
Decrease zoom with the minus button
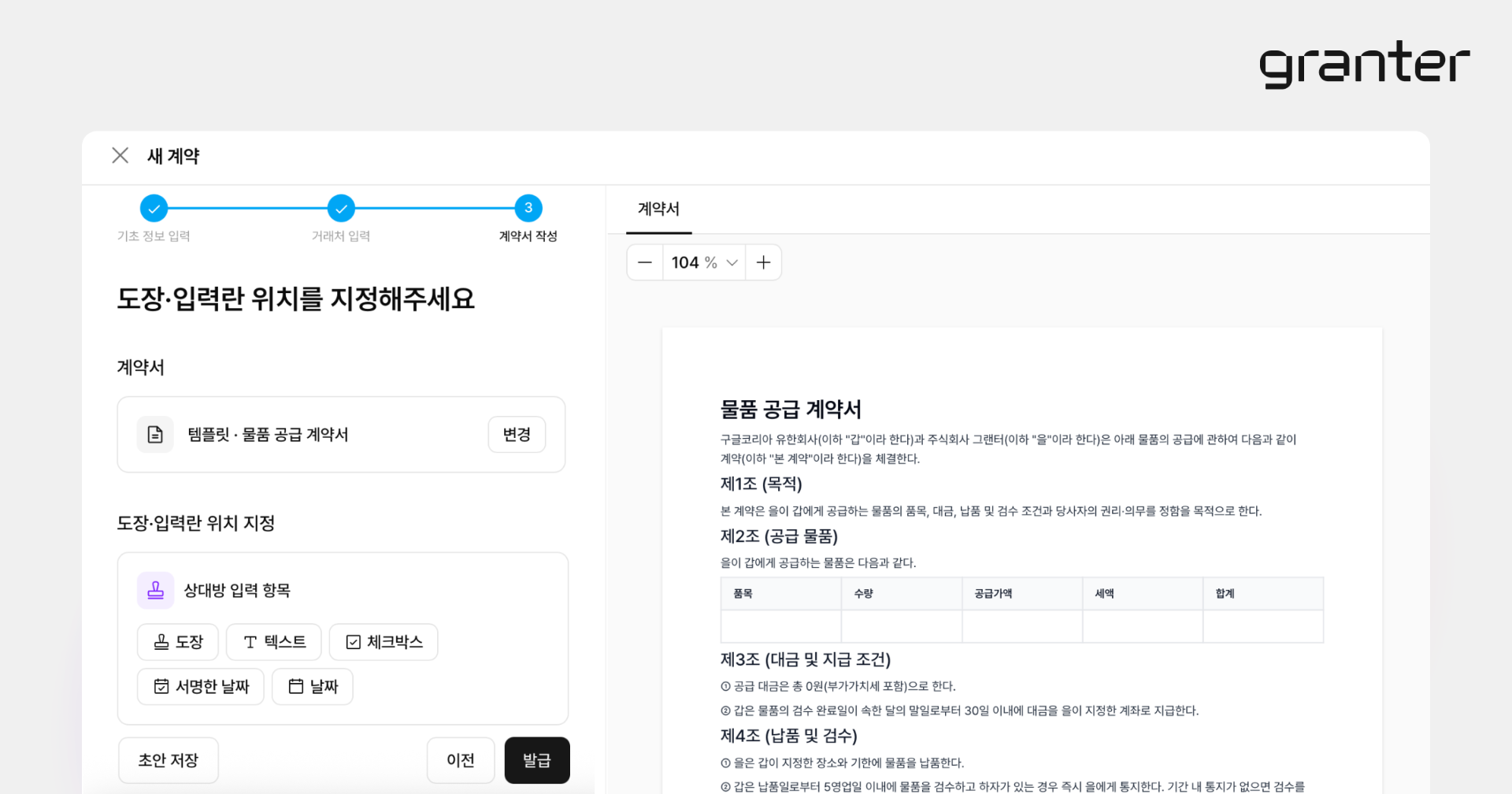[x=645, y=262]
